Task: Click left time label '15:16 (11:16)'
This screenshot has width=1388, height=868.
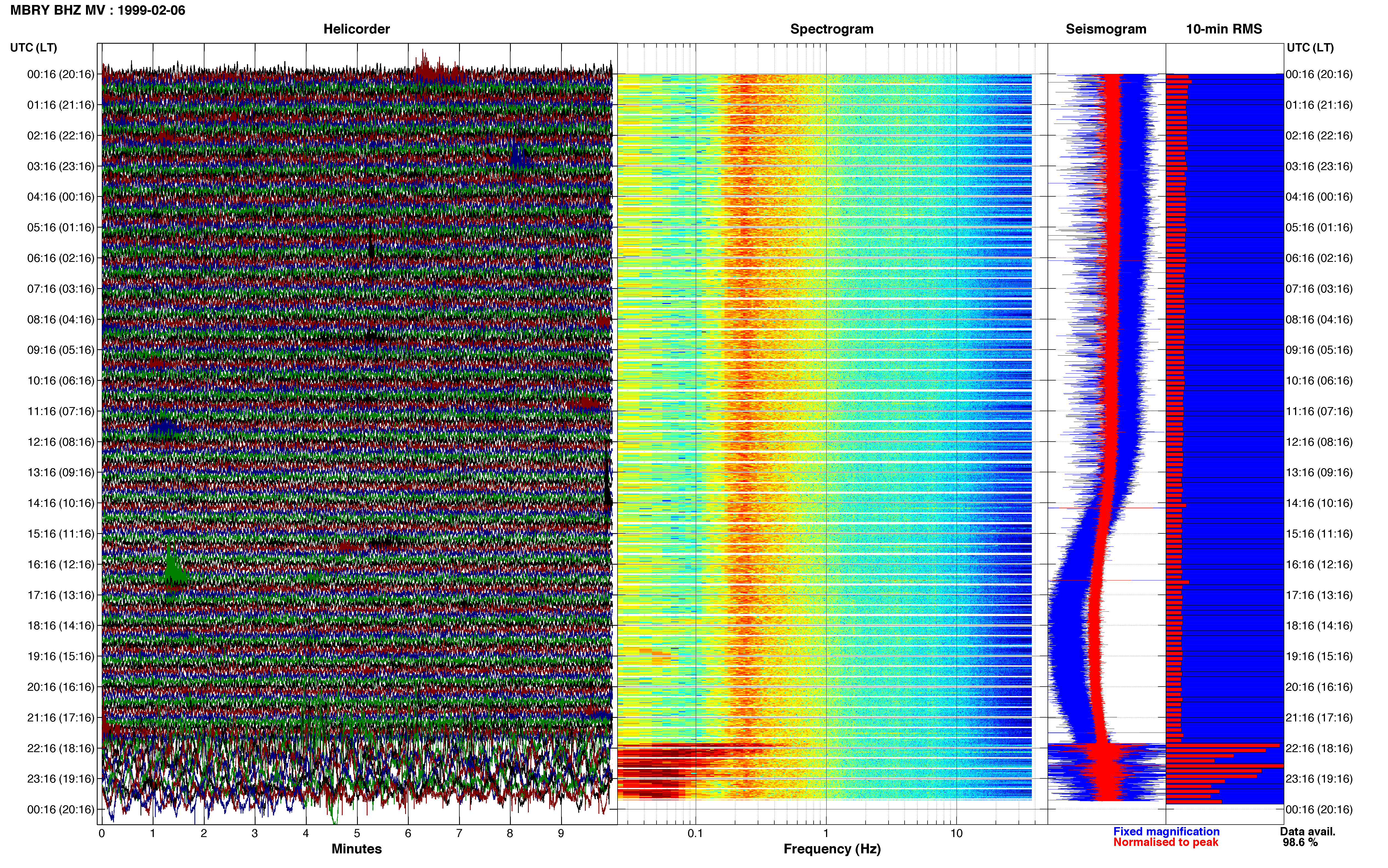Action: click(61, 534)
